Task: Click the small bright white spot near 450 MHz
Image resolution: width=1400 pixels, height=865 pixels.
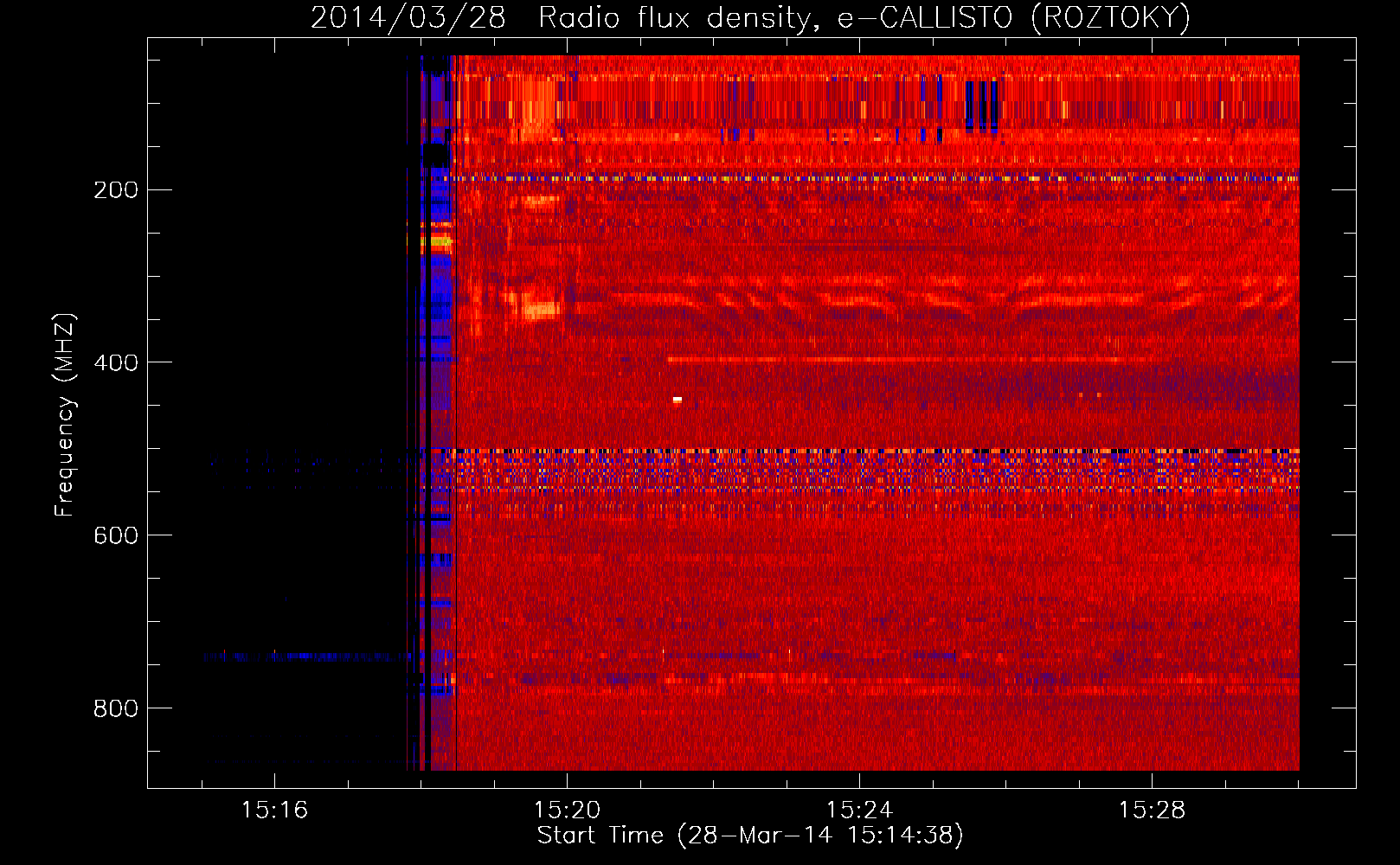Action: tap(677, 400)
